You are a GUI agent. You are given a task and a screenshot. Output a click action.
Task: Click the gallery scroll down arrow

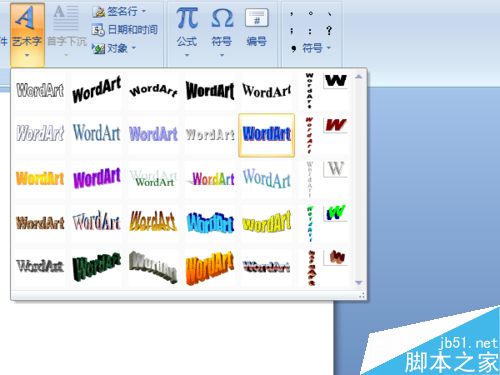(359, 283)
